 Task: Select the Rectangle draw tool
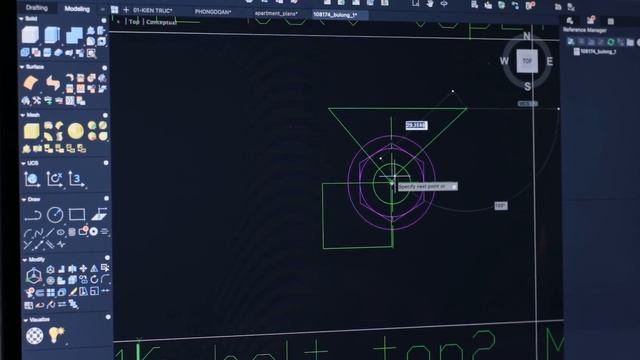point(77,214)
